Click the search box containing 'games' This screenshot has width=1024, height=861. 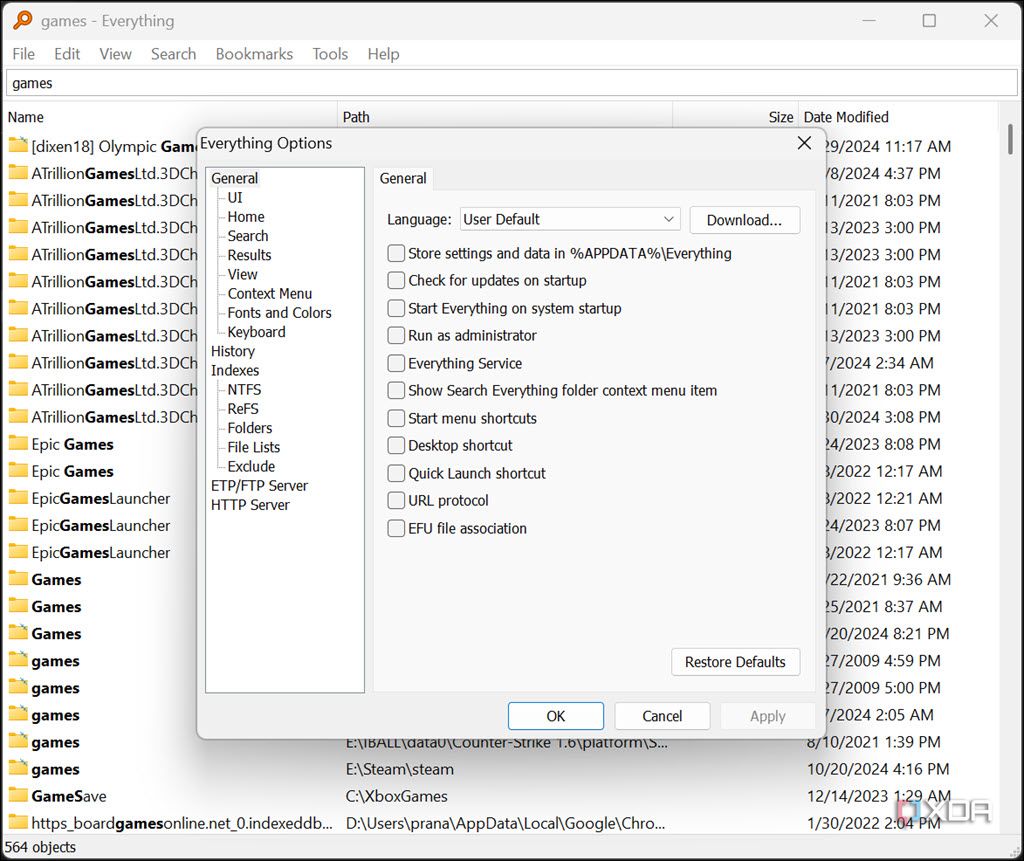[512, 83]
